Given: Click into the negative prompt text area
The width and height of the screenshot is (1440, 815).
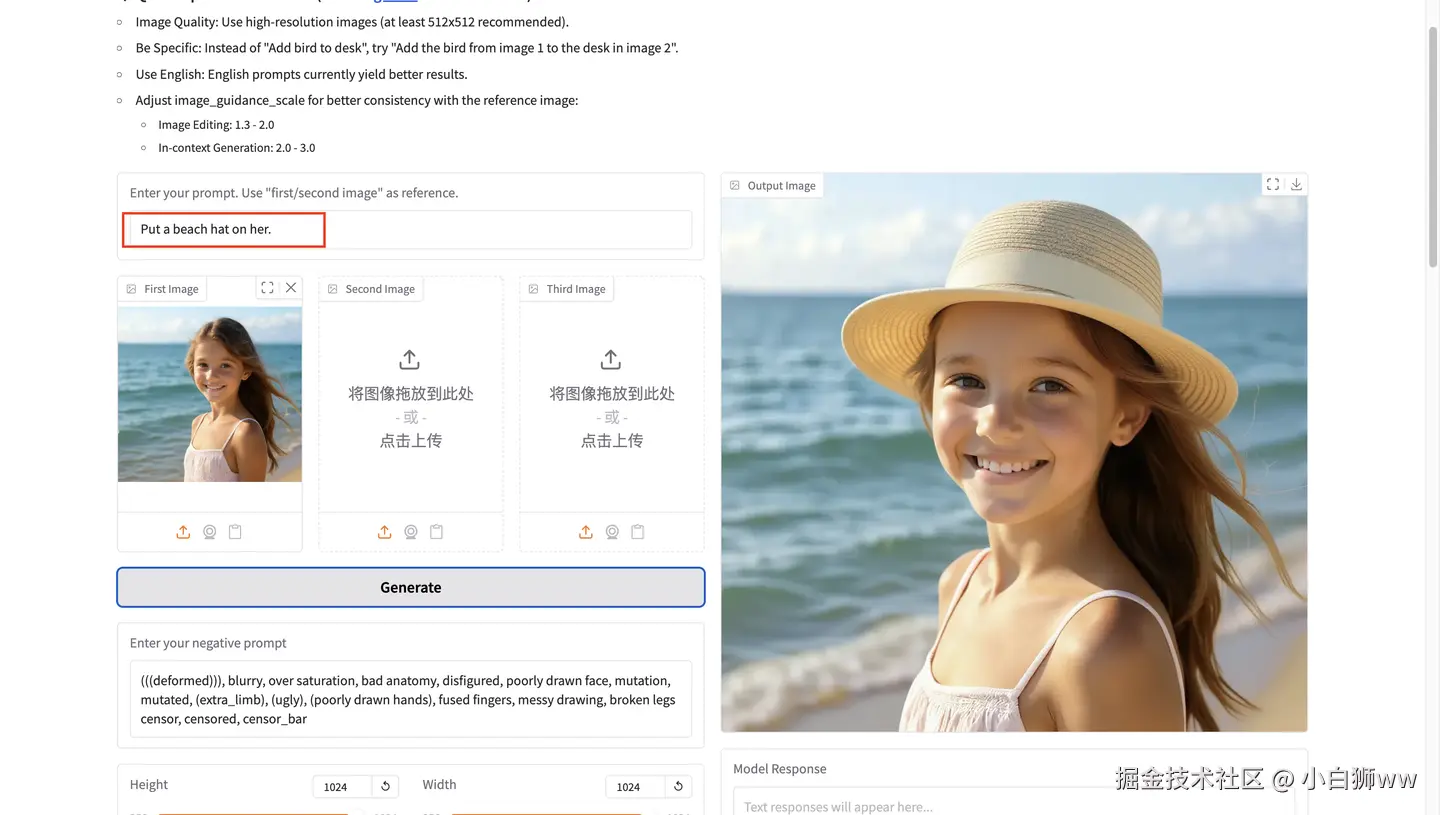Looking at the screenshot, I should tap(411, 699).
